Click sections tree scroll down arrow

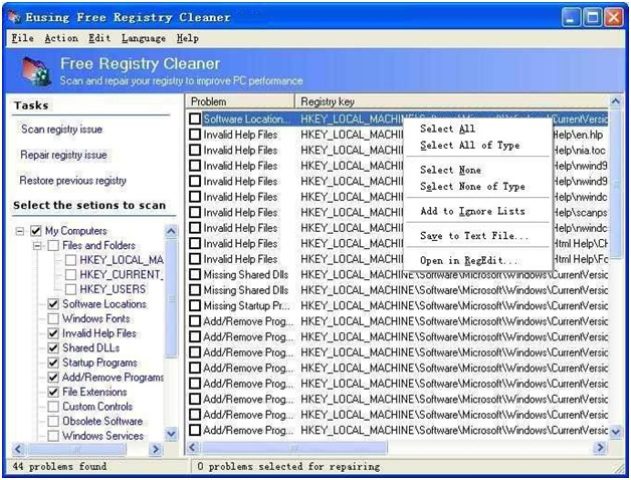click(x=171, y=434)
